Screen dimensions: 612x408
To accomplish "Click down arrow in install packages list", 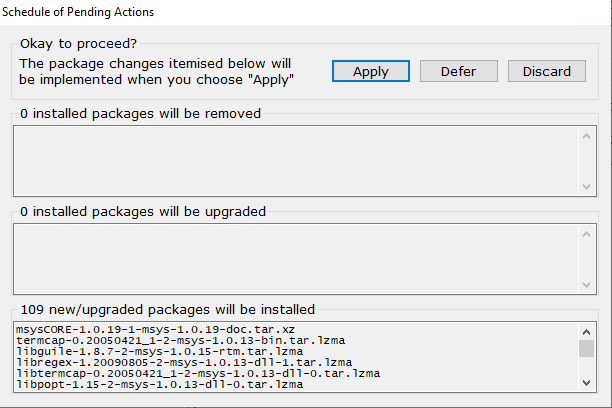I will click(x=586, y=383).
